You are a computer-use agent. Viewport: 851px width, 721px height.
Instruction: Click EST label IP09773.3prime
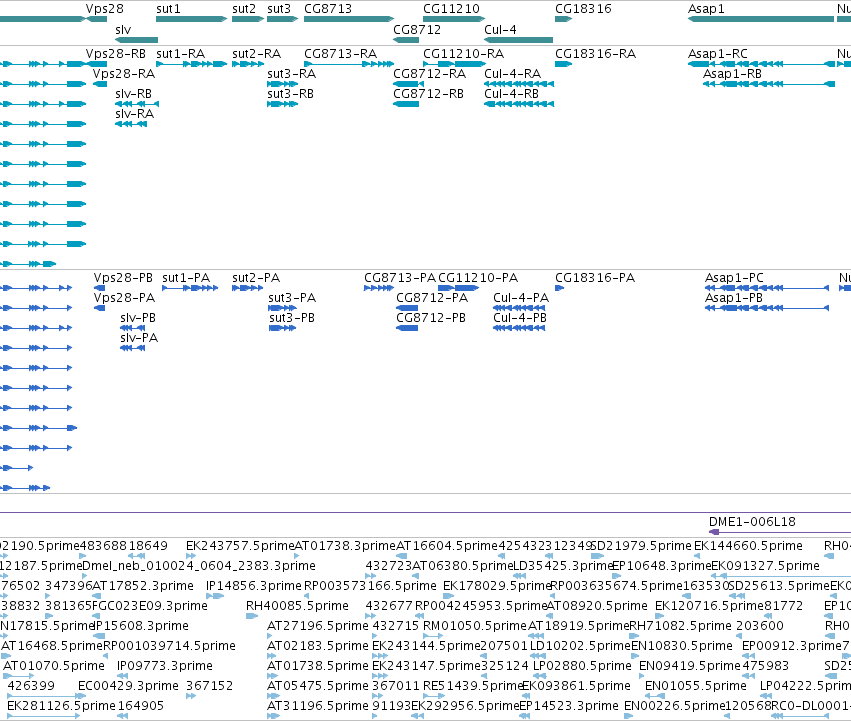[x=165, y=666]
